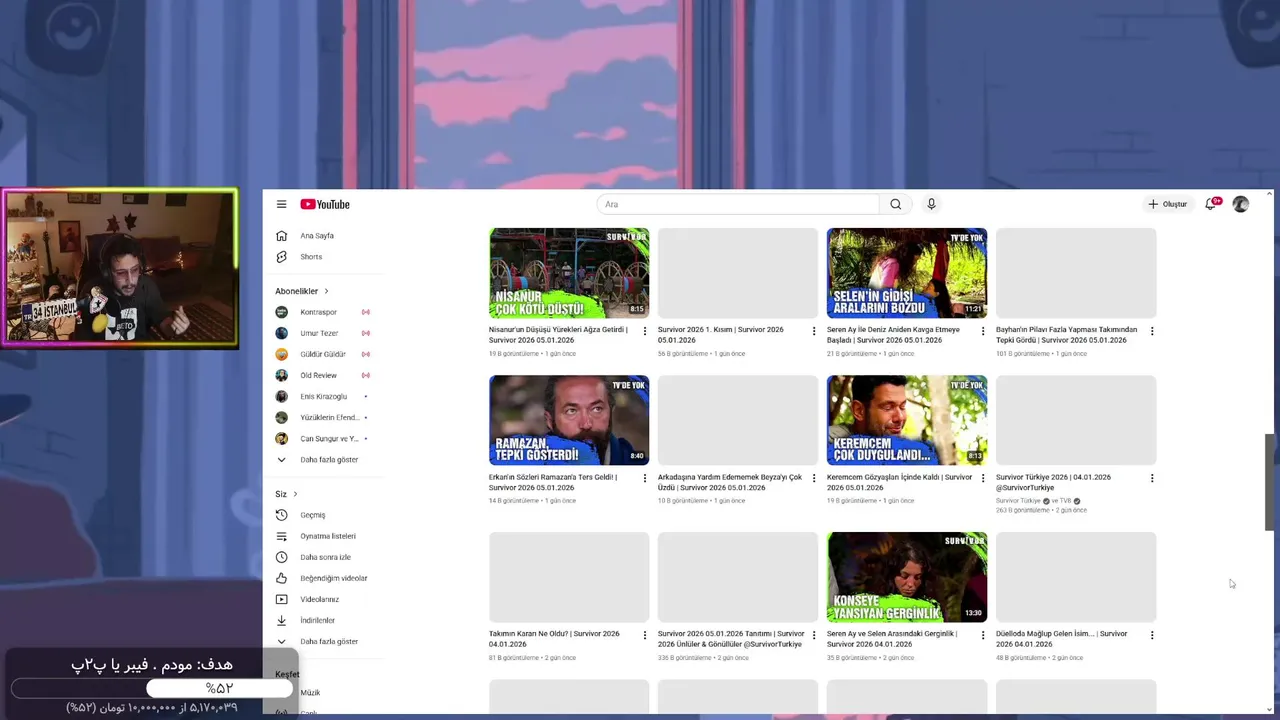Open Beğendiğim videolar thumbs-up icon
Viewport: 1280px width, 720px height.
pos(281,578)
